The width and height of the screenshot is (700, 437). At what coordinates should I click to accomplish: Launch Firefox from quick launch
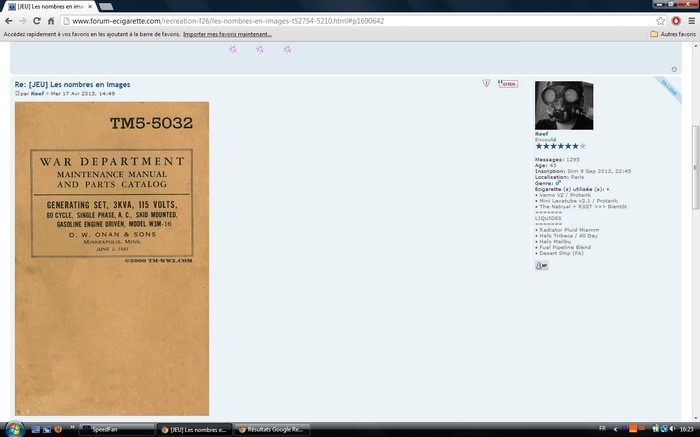(x=58, y=429)
